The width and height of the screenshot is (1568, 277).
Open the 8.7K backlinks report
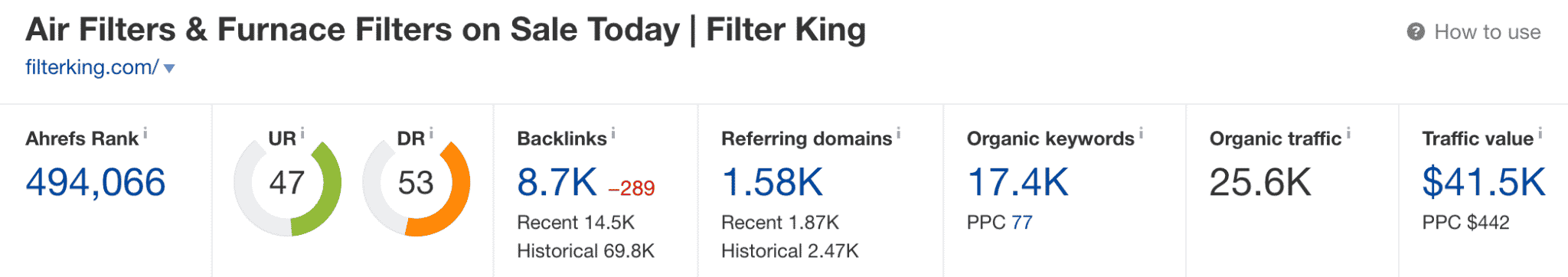[557, 182]
